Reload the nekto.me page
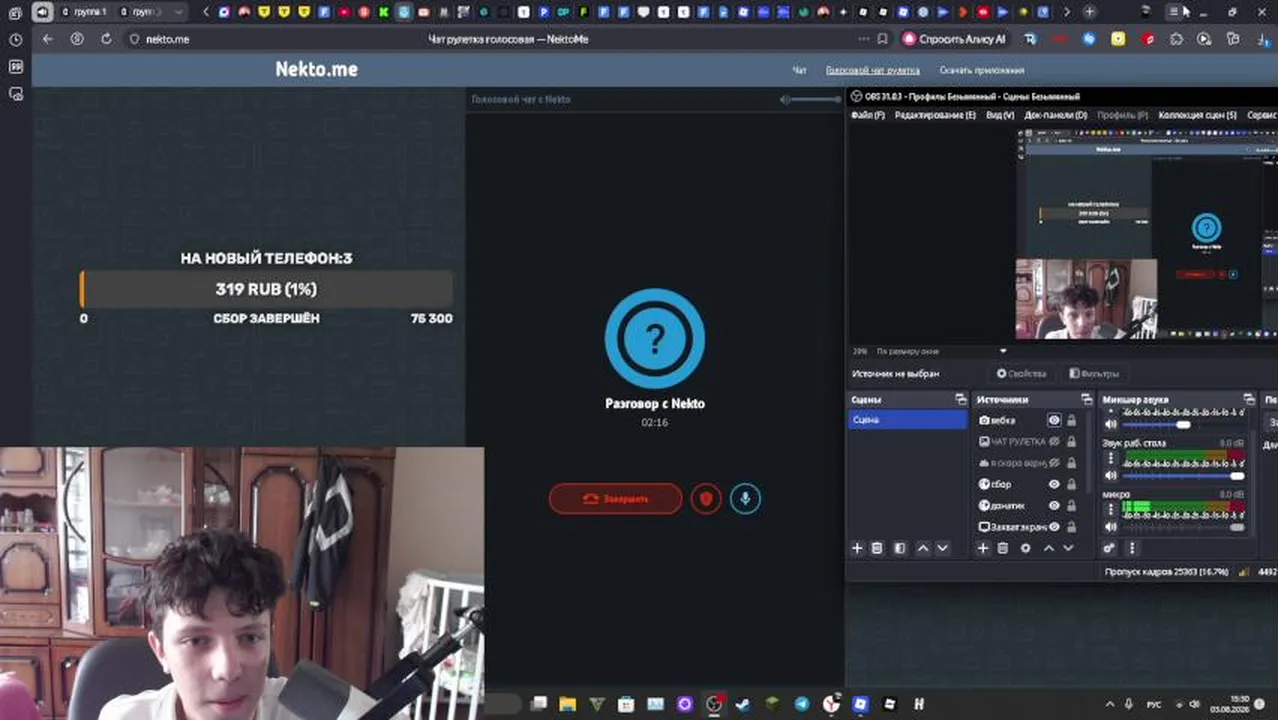The image size is (1278, 720). click(106, 39)
